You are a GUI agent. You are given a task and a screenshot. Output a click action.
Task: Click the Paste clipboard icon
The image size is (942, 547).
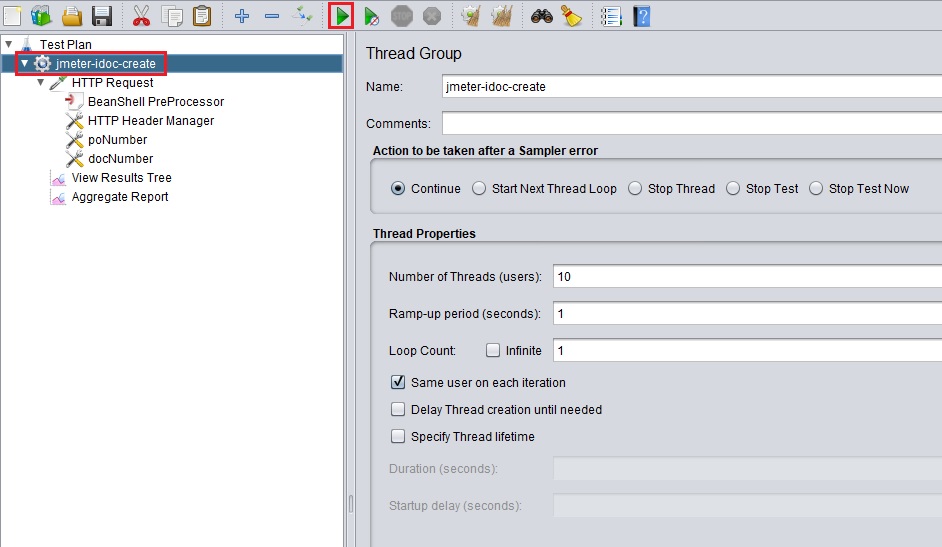pos(202,16)
